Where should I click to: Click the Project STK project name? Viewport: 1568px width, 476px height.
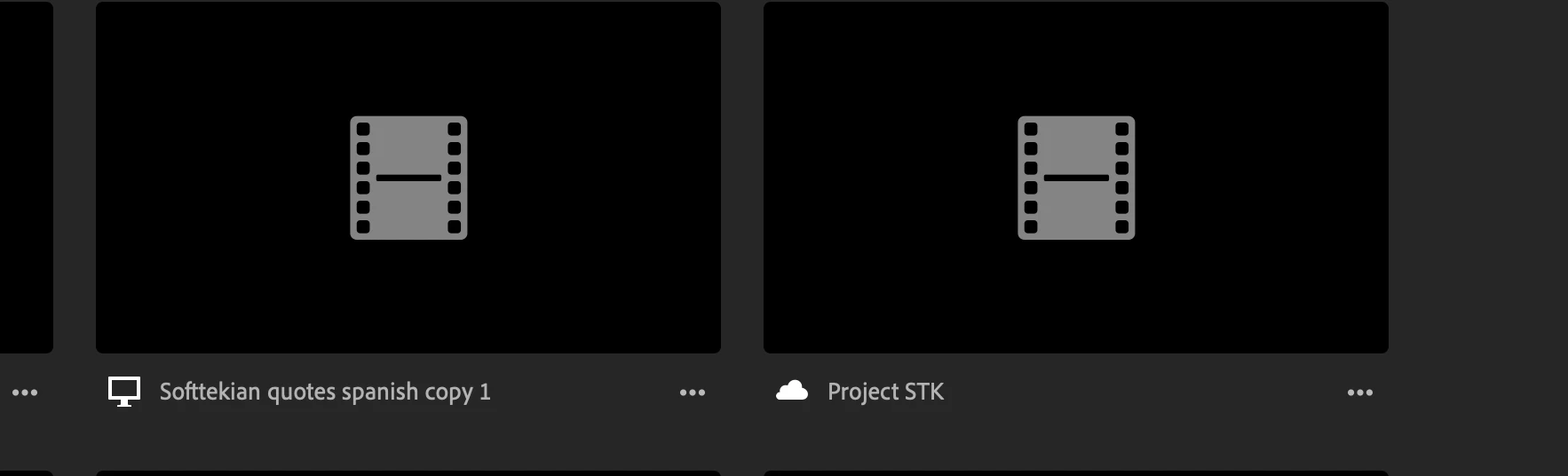tap(886, 392)
